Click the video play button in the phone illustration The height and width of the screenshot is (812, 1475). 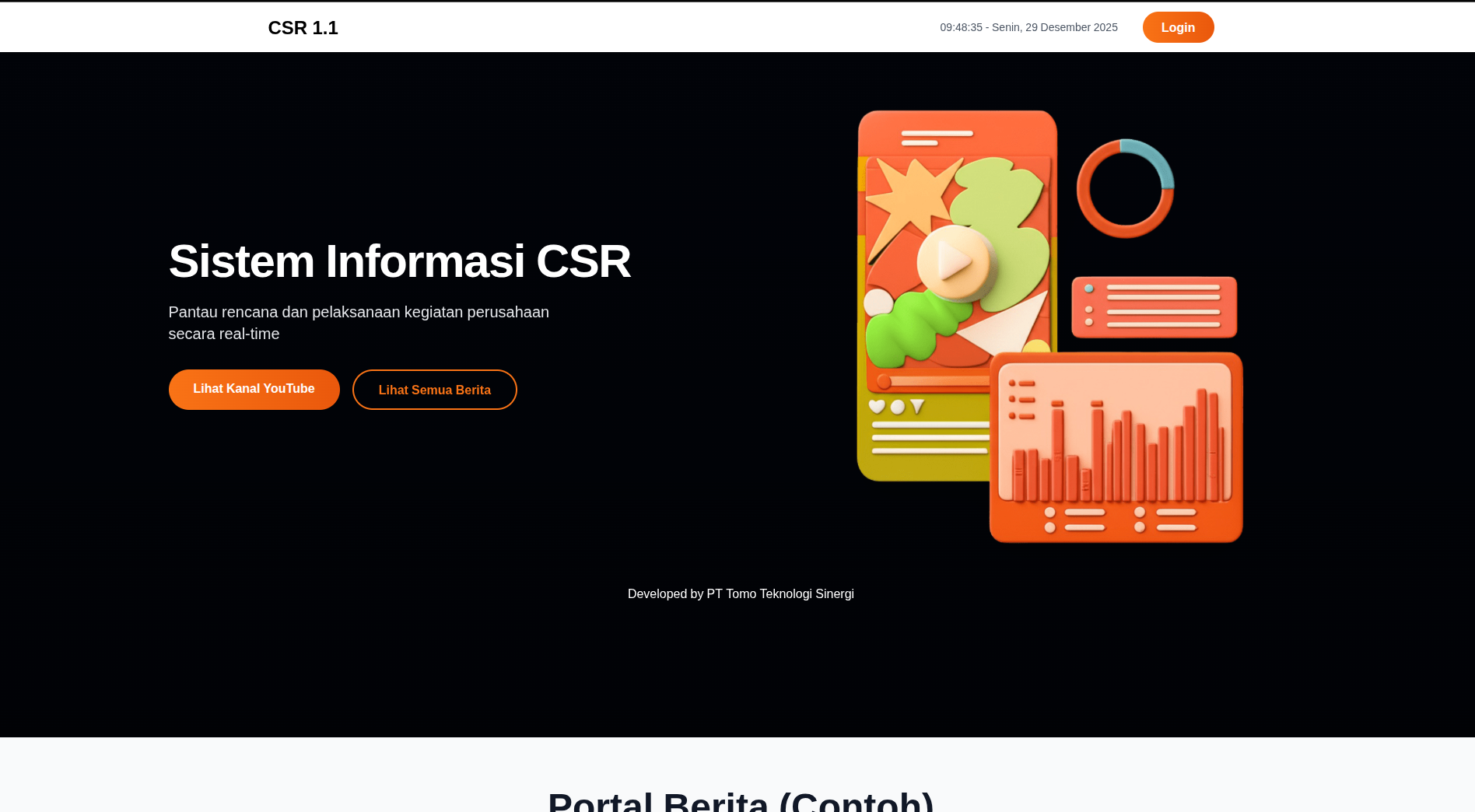pyautogui.click(x=955, y=264)
